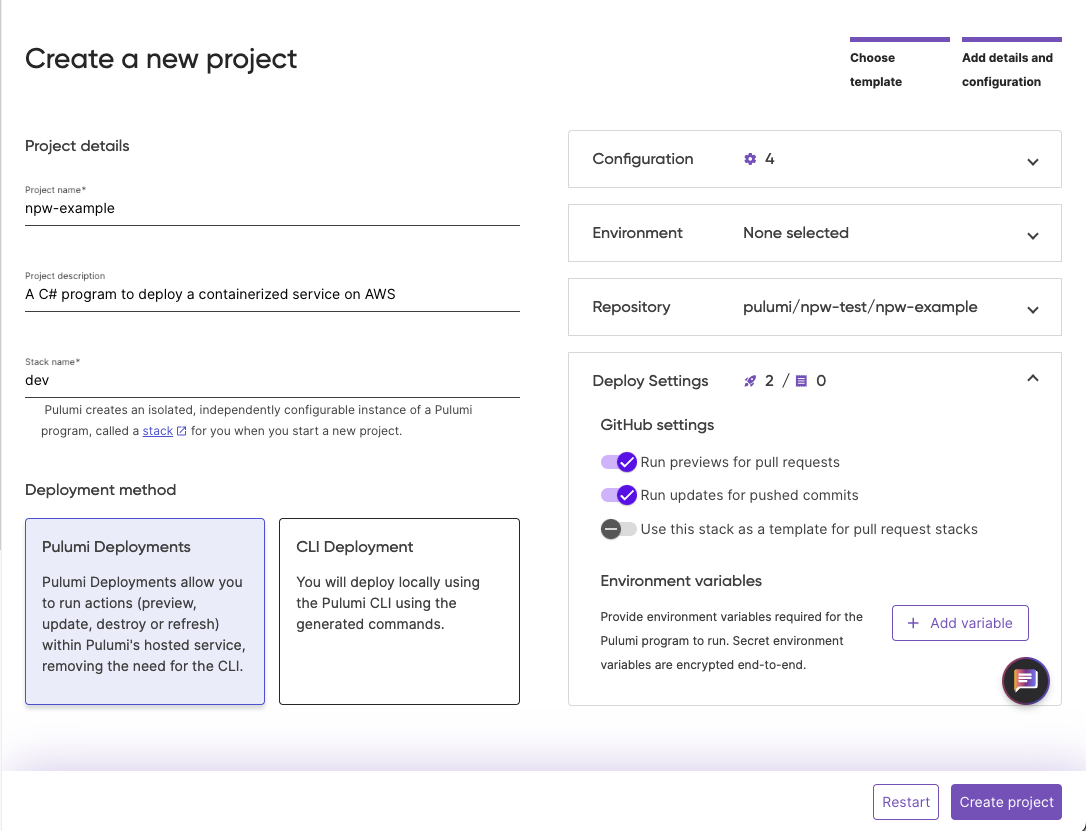Image resolution: width=1086 pixels, height=831 pixels.
Task: Expand the Environment dropdown chevron
Action: (1032, 236)
